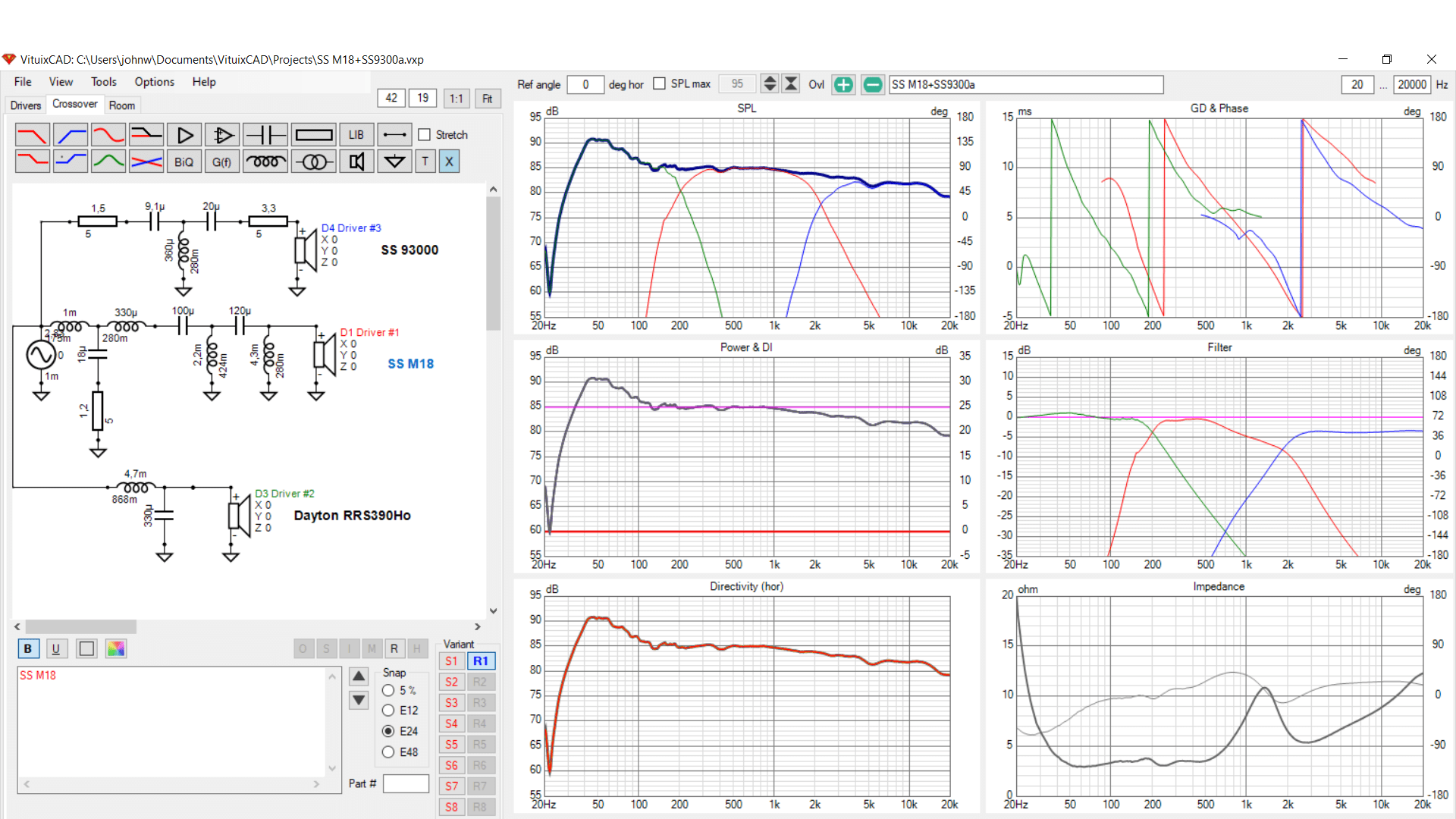Edit the minimum frequency field 20

[x=1357, y=84]
